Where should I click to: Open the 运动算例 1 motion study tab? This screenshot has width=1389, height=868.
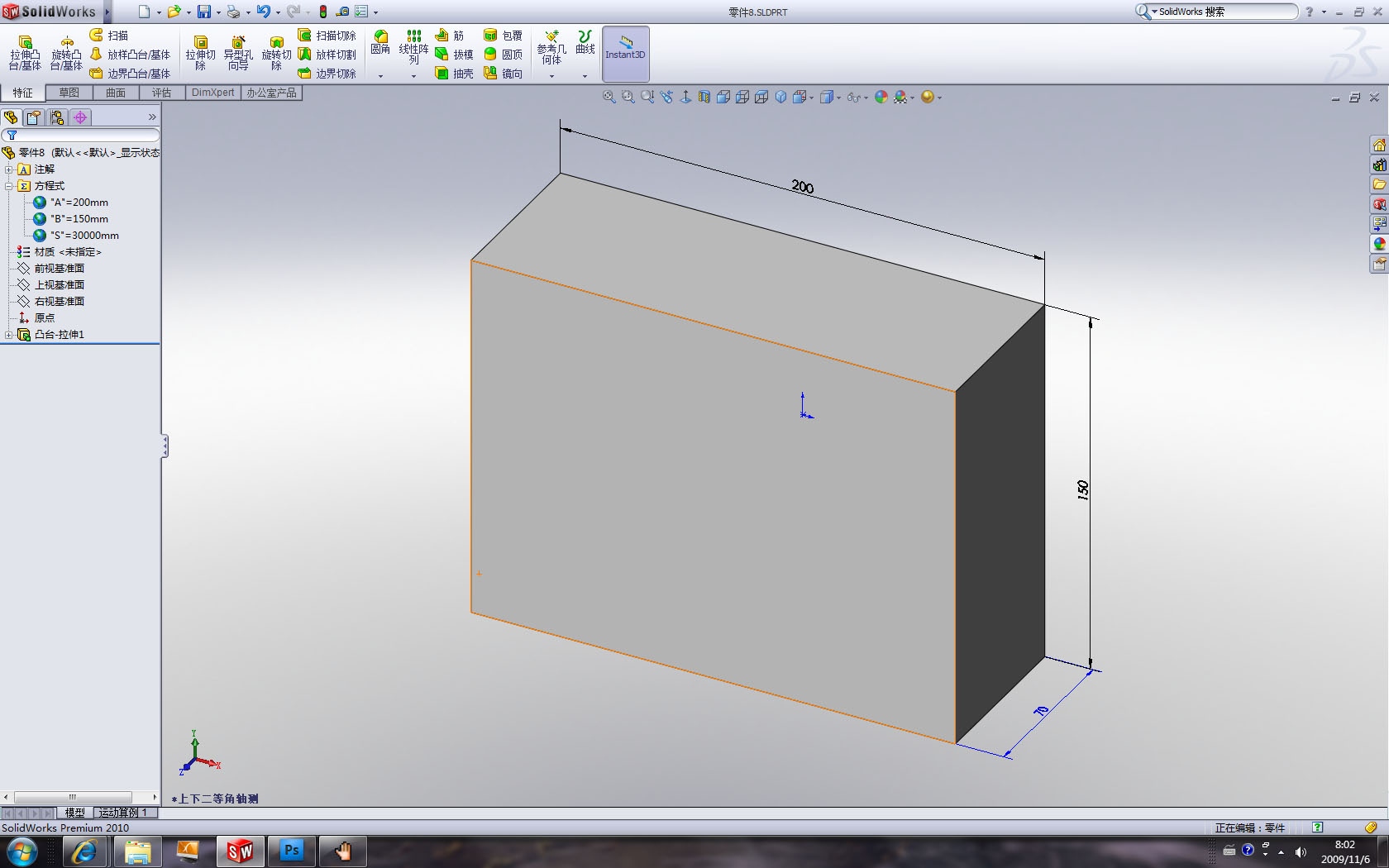pyautogui.click(x=124, y=813)
